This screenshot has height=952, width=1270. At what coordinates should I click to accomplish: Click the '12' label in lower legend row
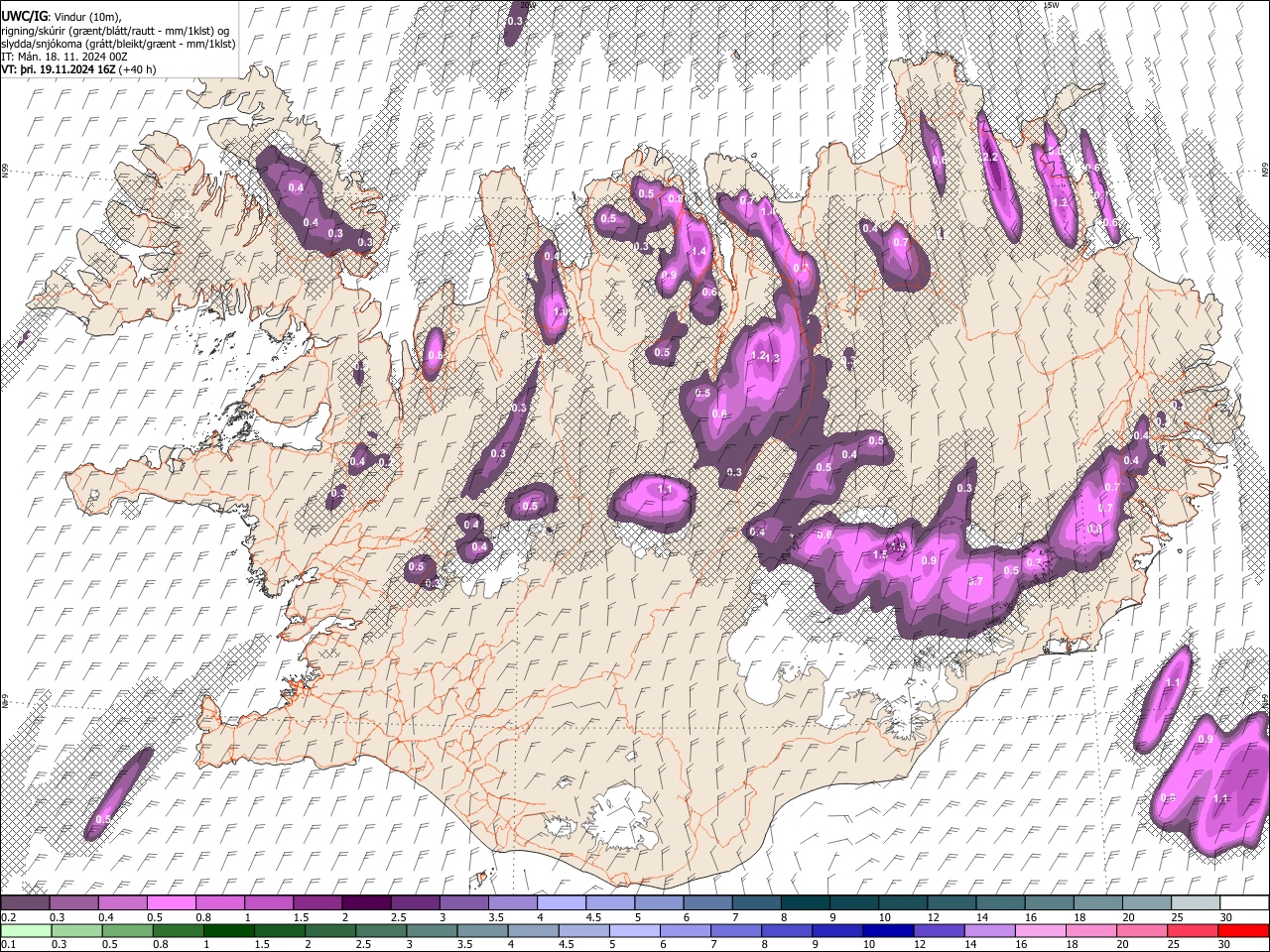[921, 945]
